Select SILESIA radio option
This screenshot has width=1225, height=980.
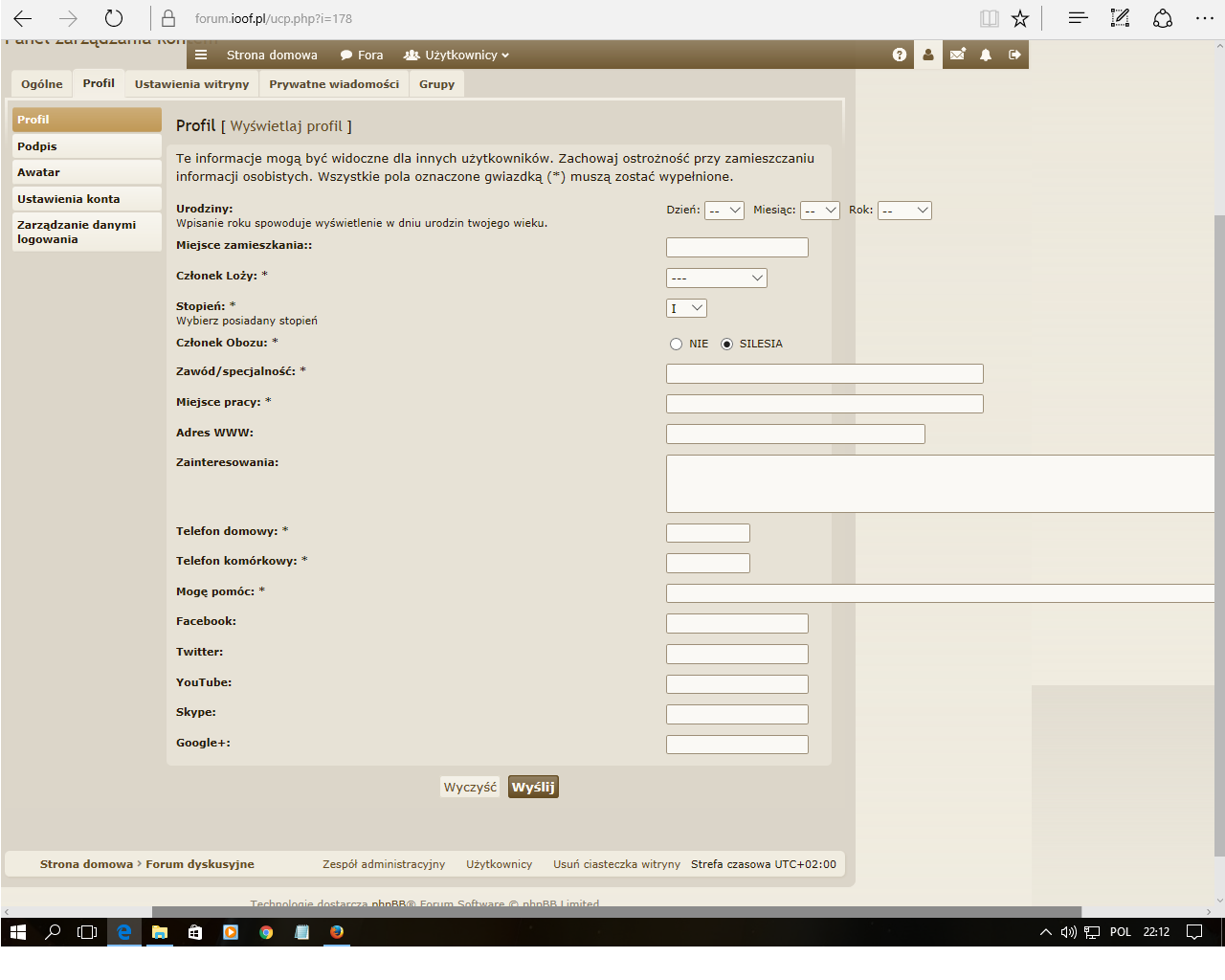coord(726,345)
